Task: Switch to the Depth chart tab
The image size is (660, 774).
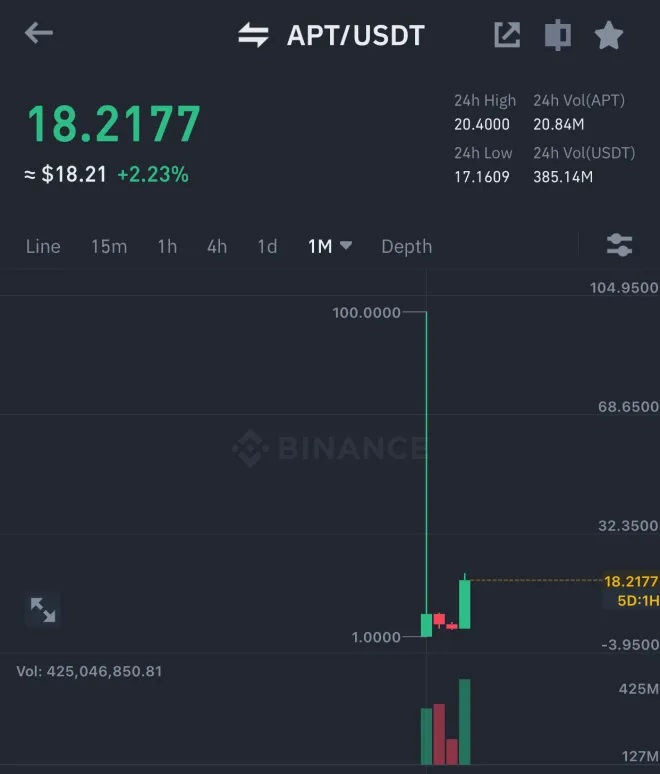Action: [x=406, y=246]
